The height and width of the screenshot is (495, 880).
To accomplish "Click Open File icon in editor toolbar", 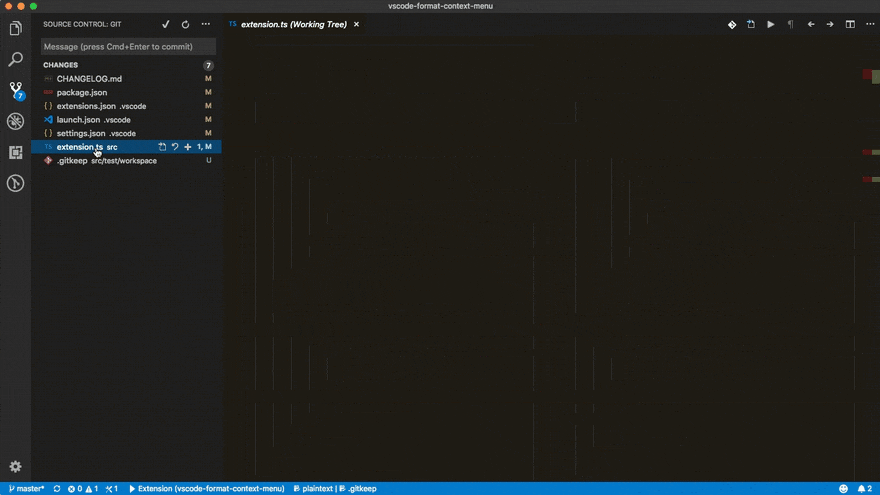I will coord(751,24).
